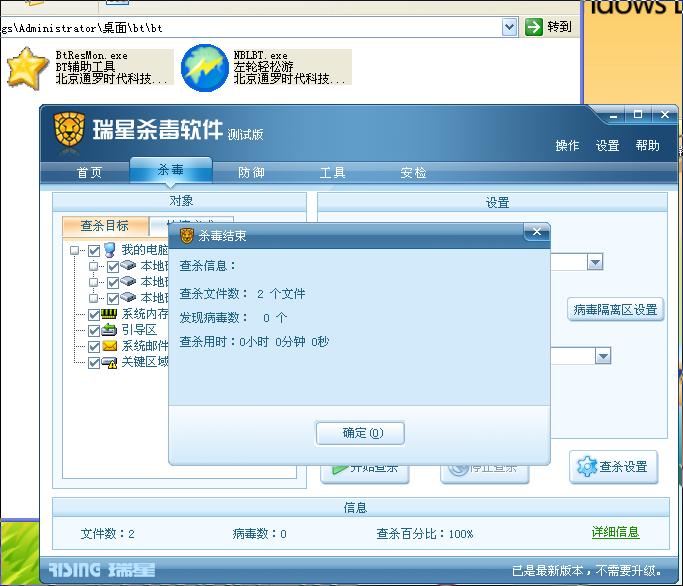
Task: Click the Rising lion shield logo
Action: tap(69, 129)
